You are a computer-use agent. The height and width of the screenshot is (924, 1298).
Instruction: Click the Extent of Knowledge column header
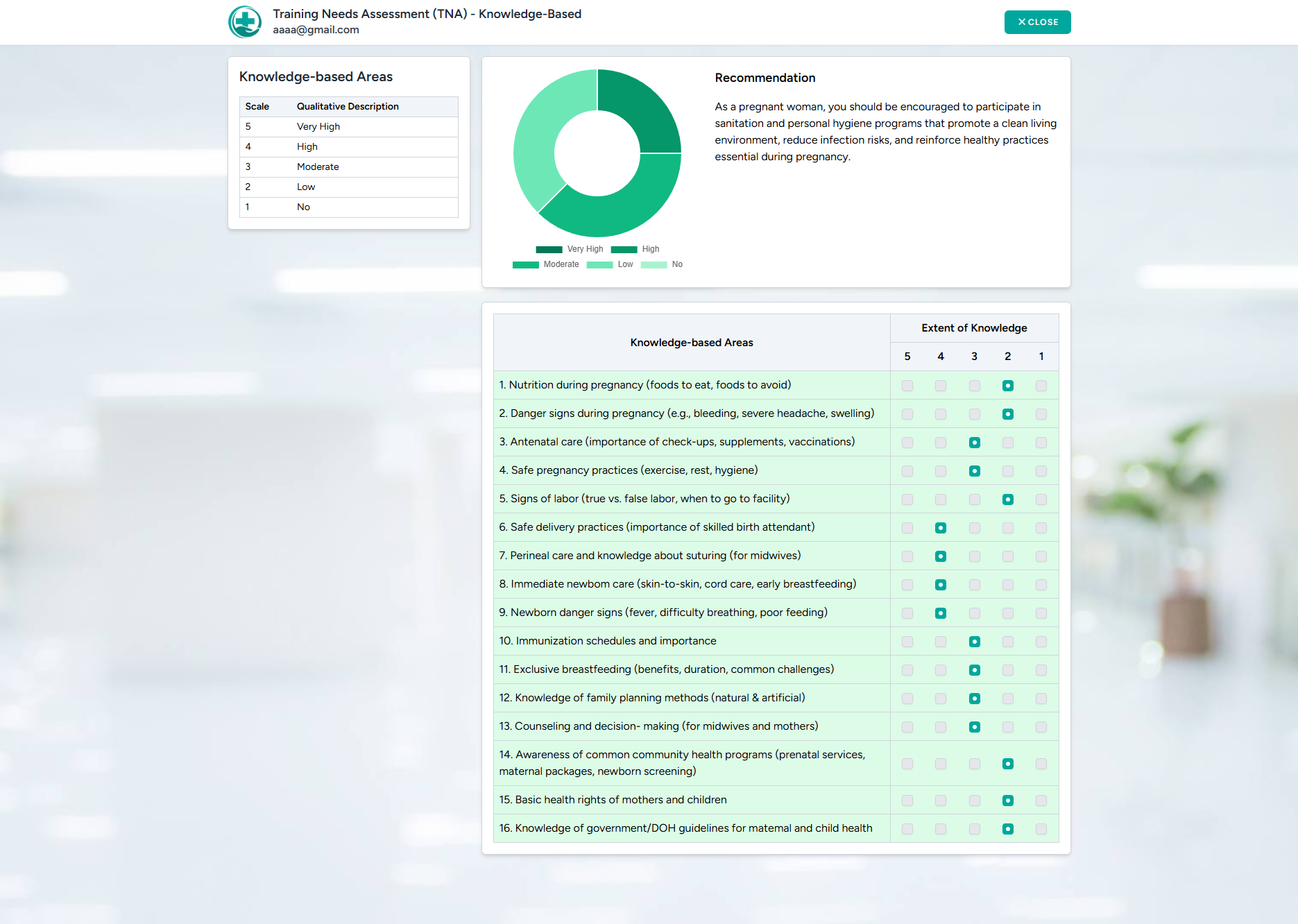[x=974, y=327]
